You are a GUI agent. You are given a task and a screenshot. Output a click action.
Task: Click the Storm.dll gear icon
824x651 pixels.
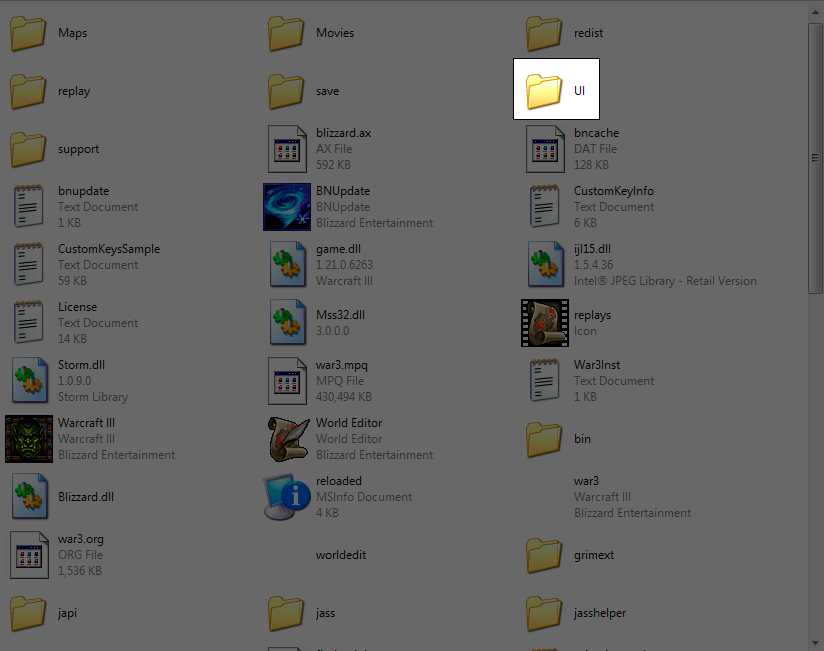click(29, 380)
